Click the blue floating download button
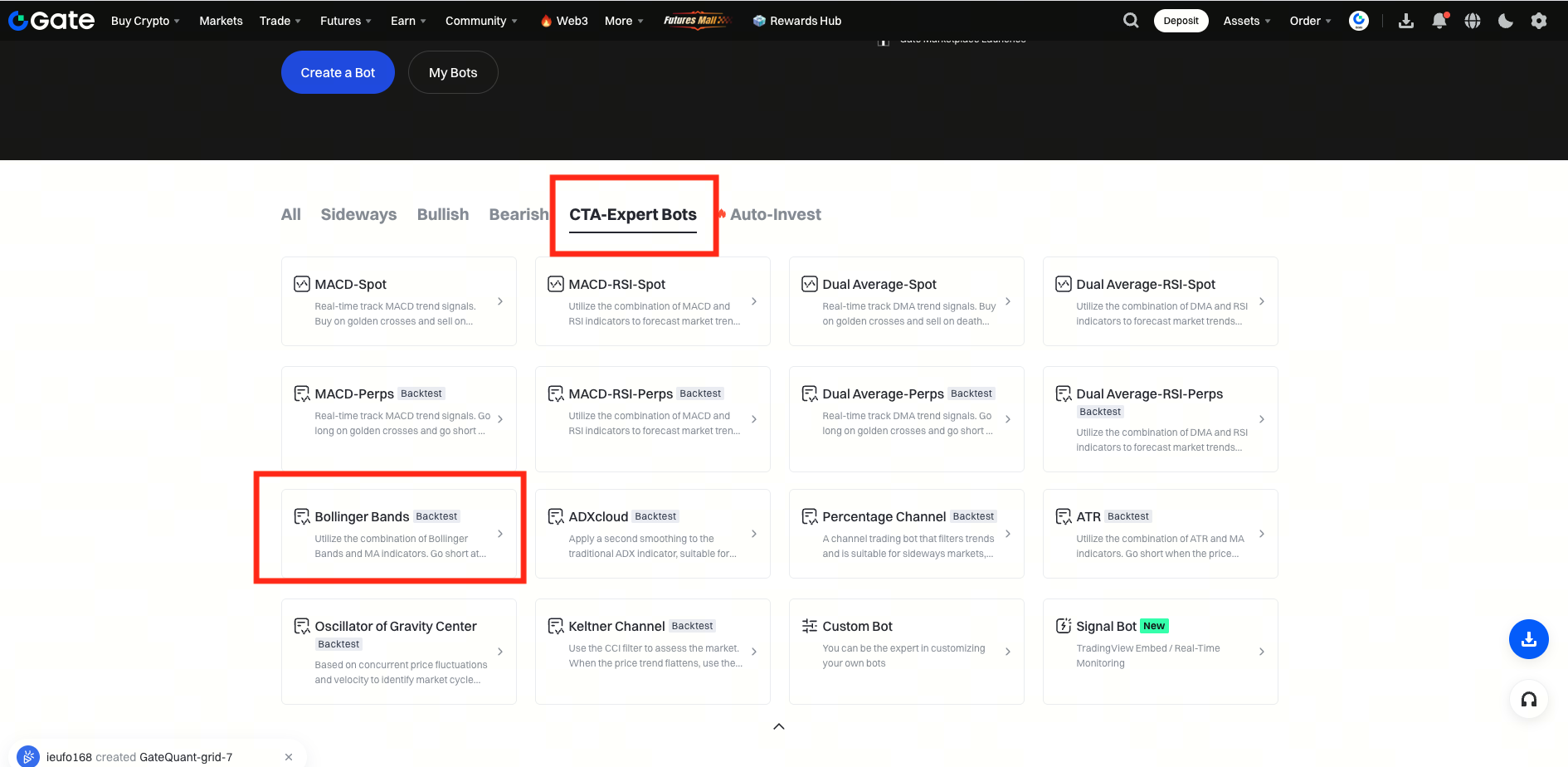The width and height of the screenshot is (1568, 767). pos(1528,639)
